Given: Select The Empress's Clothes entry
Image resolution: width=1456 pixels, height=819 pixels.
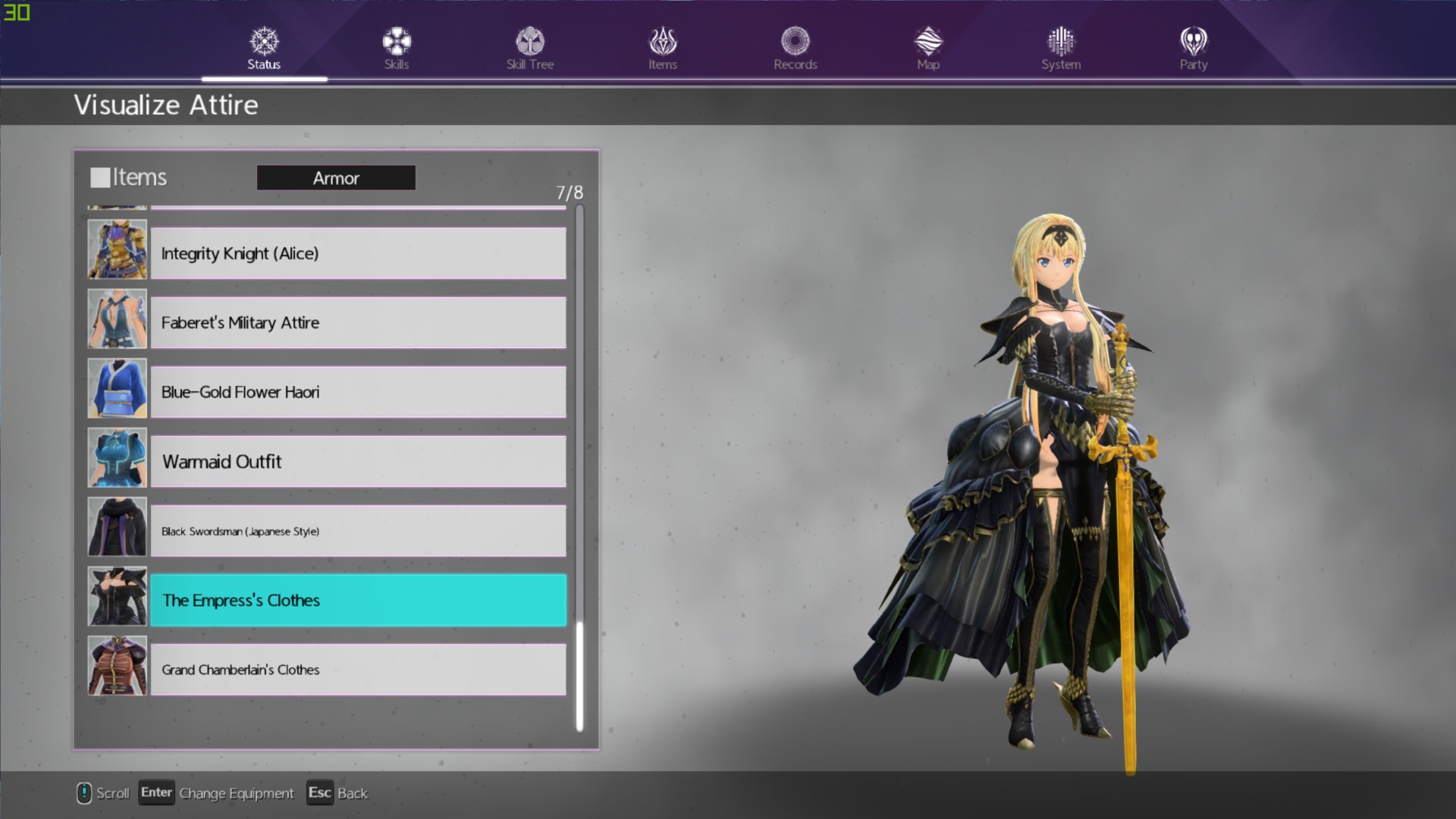Looking at the screenshot, I should (358, 601).
